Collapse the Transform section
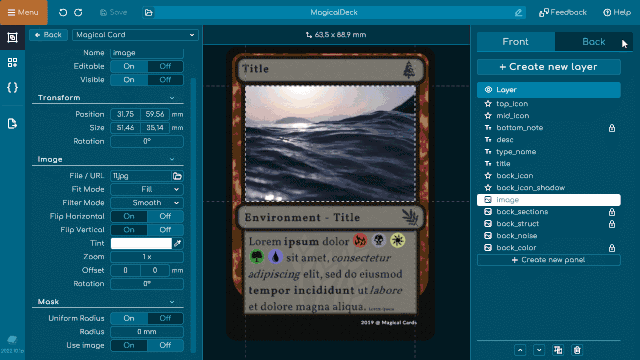The height and width of the screenshot is (360, 640). [172, 98]
